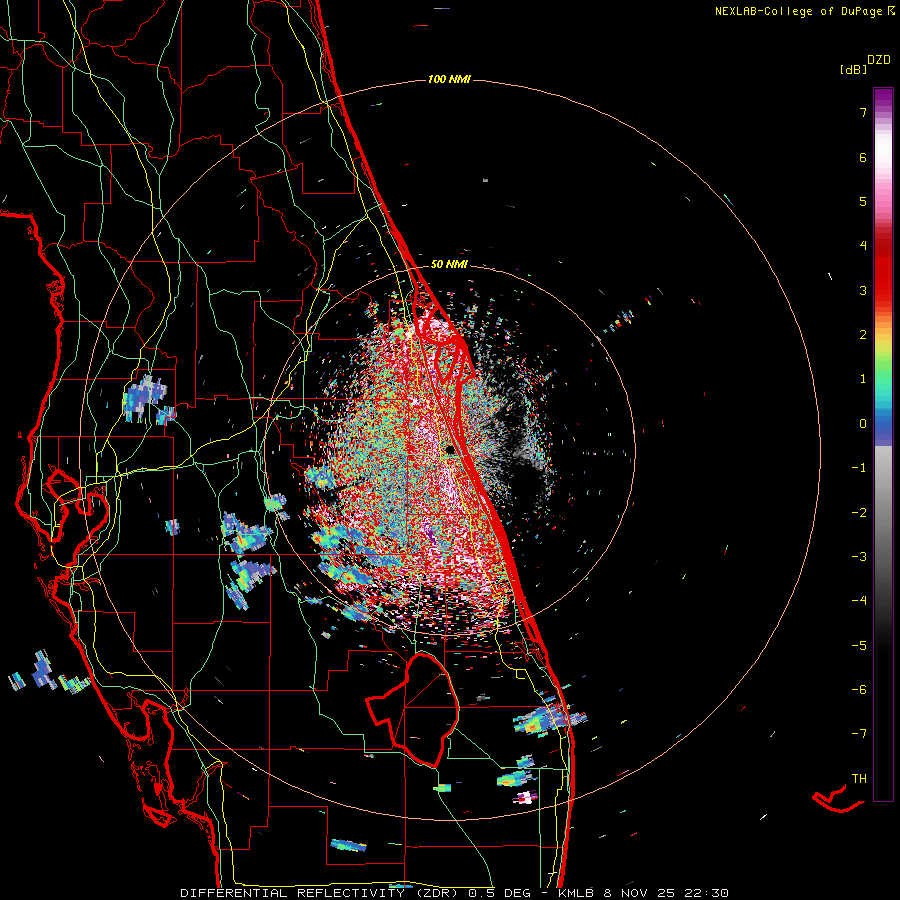The image size is (900, 900).
Task: Click the 22:30 timestamp
Action: tap(708, 893)
